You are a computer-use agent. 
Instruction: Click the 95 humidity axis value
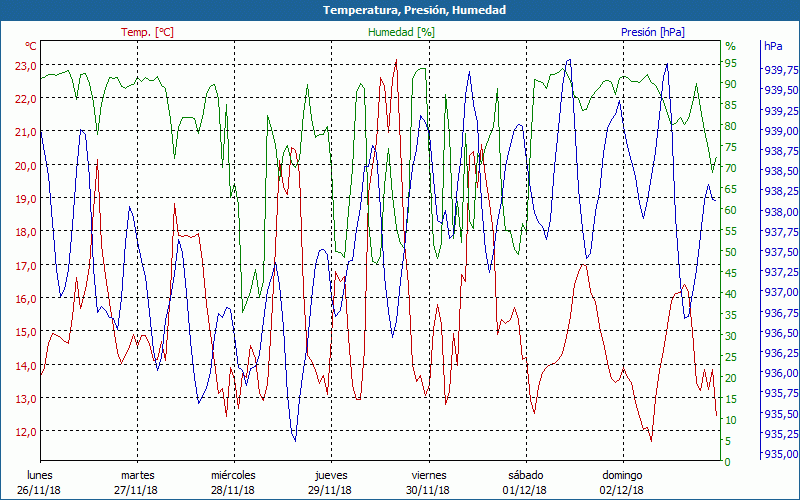tap(731, 63)
